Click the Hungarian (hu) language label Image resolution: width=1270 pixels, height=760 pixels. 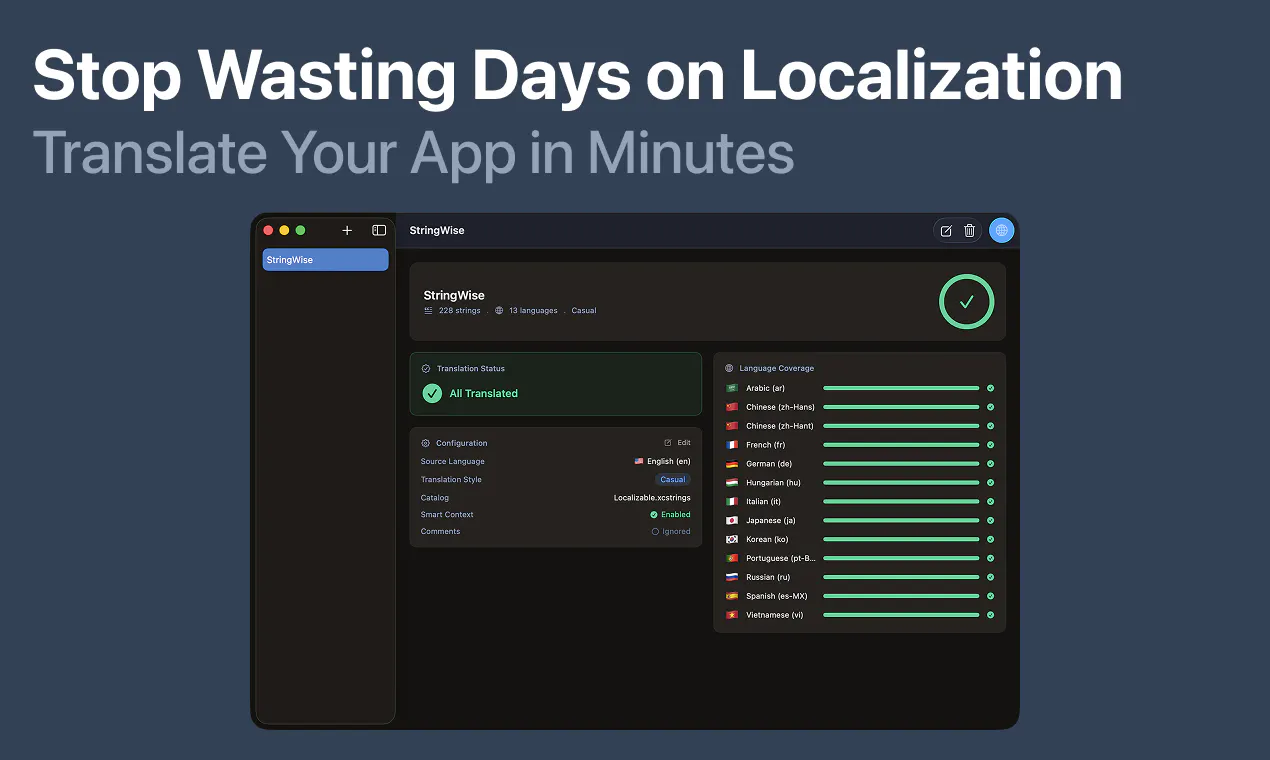click(x=773, y=483)
